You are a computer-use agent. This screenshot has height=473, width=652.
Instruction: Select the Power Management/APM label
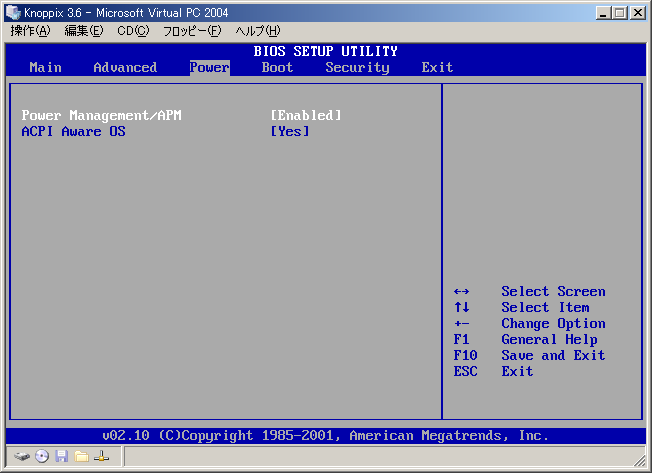coord(101,116)
